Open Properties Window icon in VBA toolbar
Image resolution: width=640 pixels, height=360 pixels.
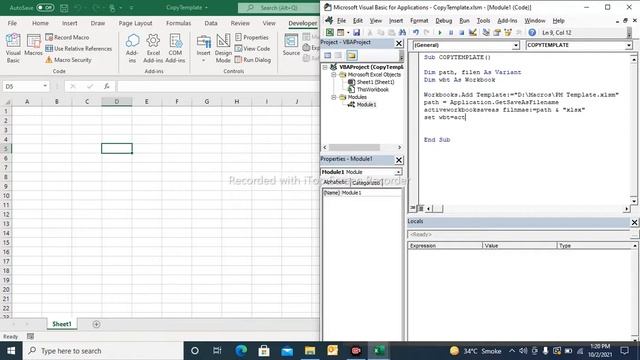pyautogui.click(x=497, y=33)
